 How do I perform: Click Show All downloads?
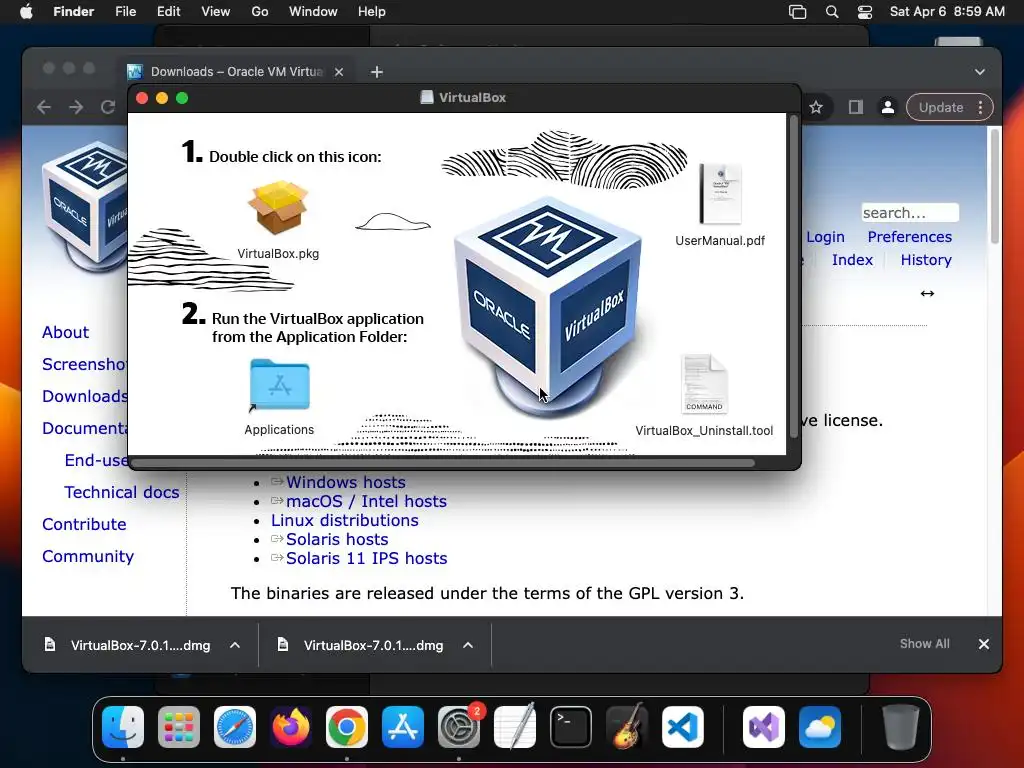925,644
